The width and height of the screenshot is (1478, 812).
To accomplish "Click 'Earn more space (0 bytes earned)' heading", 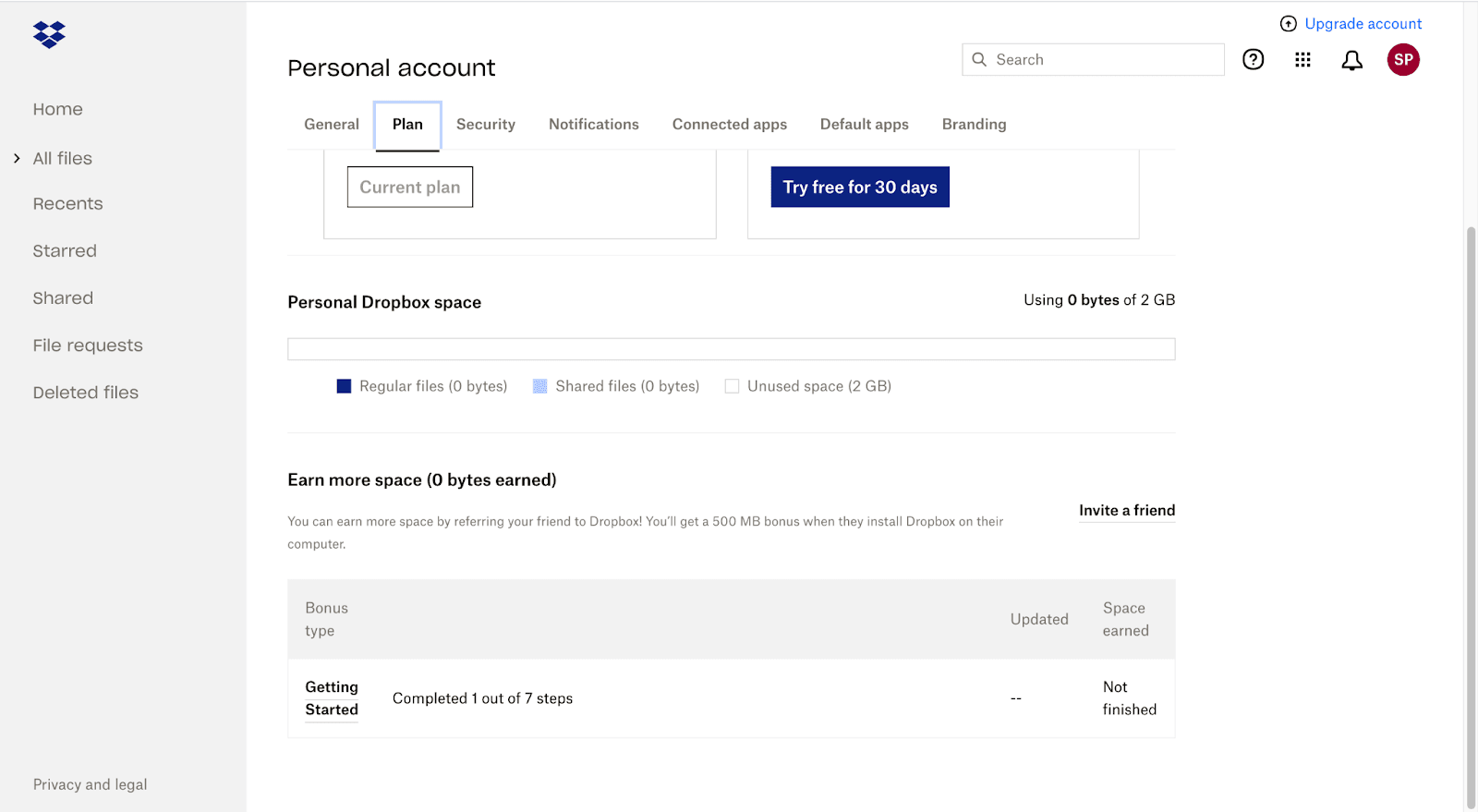I will click(x=422, y=479).
